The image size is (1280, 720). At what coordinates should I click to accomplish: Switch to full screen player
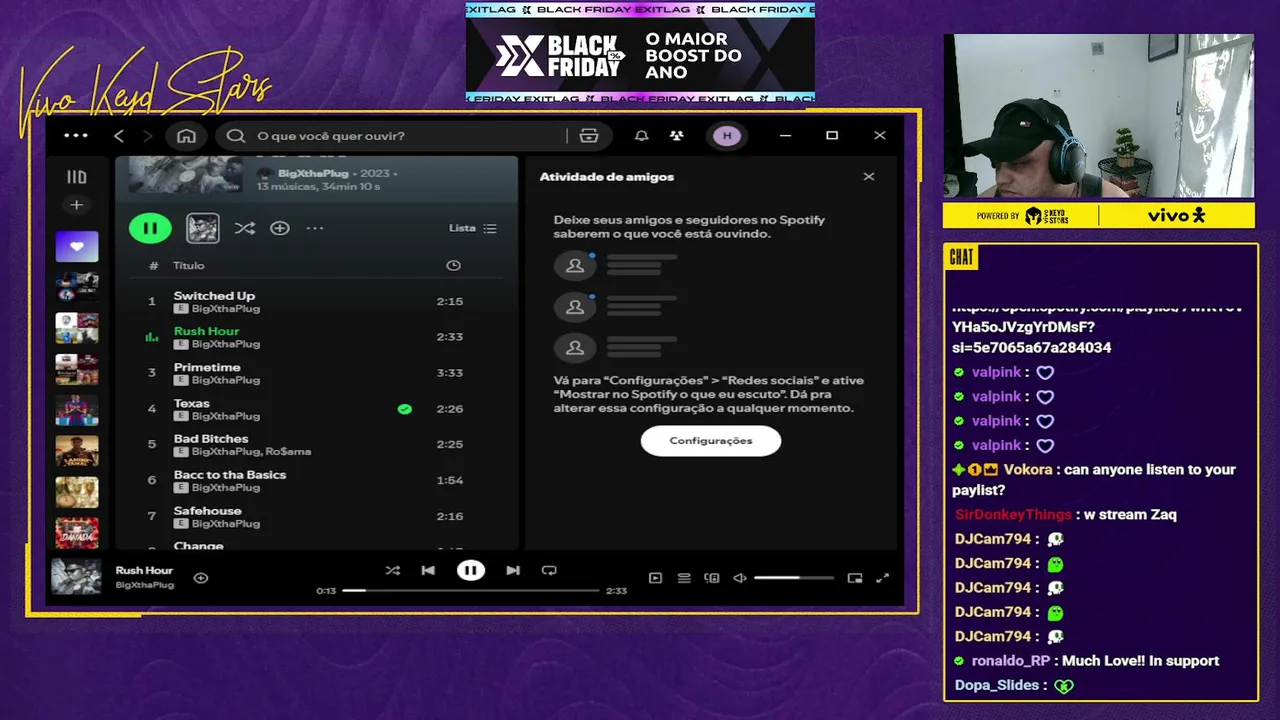883,578
